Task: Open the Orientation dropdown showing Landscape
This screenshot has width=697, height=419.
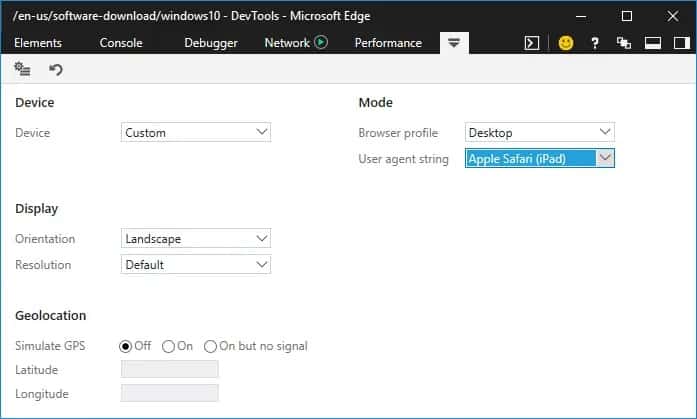Action: click(196, 239)
